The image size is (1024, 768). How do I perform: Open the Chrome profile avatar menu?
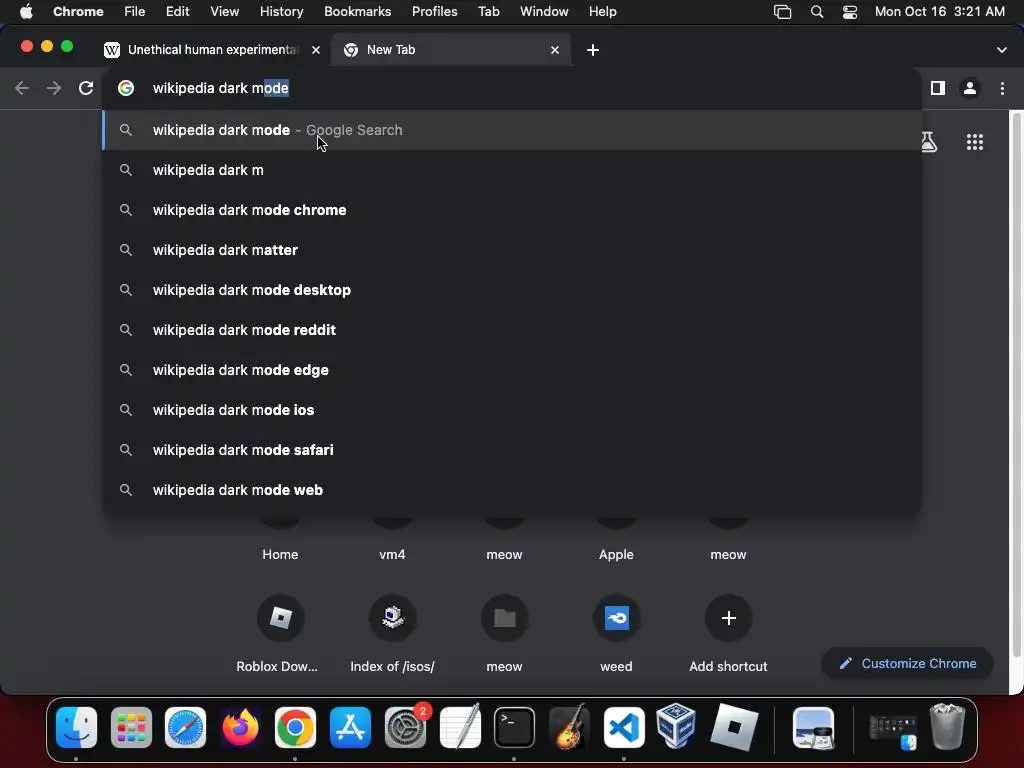coord(970,88)
